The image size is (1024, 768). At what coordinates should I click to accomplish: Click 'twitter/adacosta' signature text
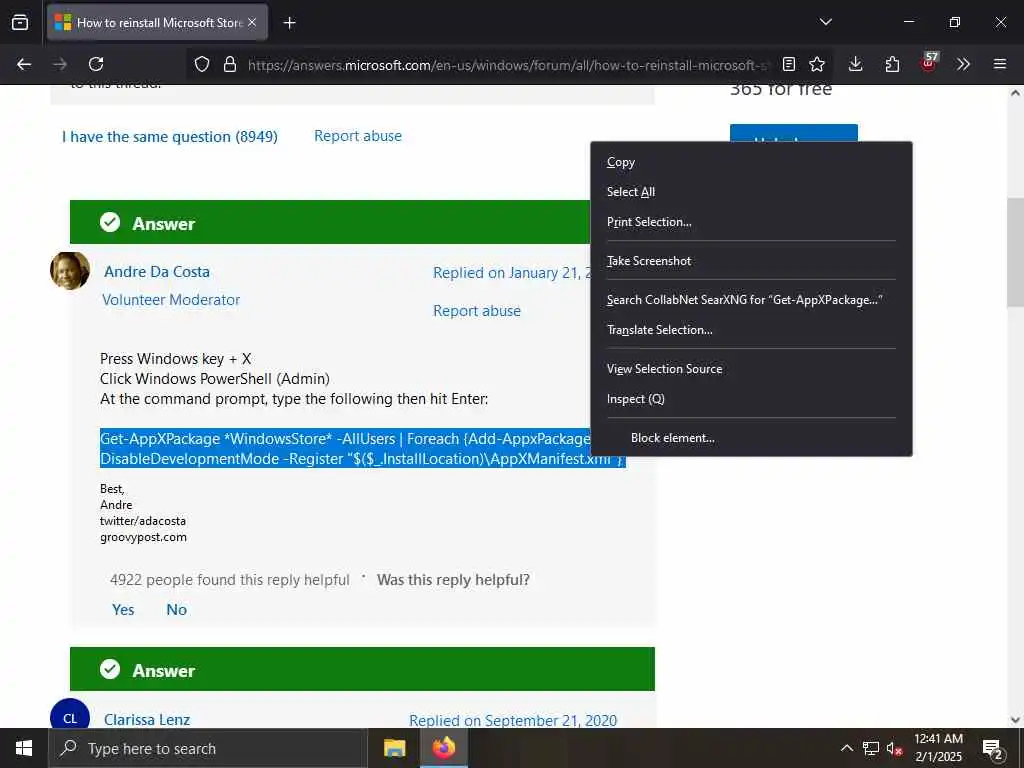tap(143, 521)
